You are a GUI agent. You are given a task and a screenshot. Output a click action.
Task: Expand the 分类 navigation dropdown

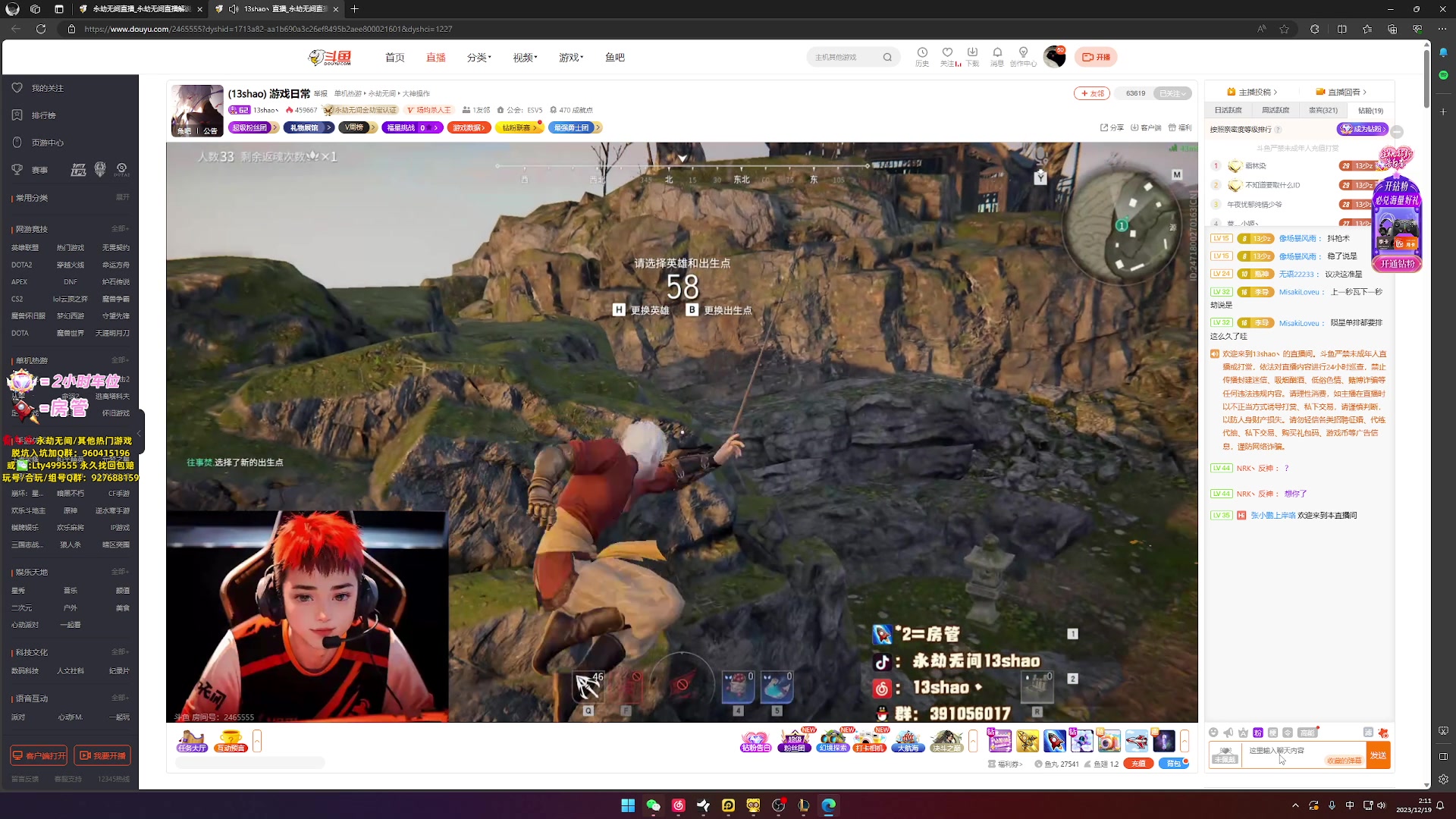click(x=479, y=58)
